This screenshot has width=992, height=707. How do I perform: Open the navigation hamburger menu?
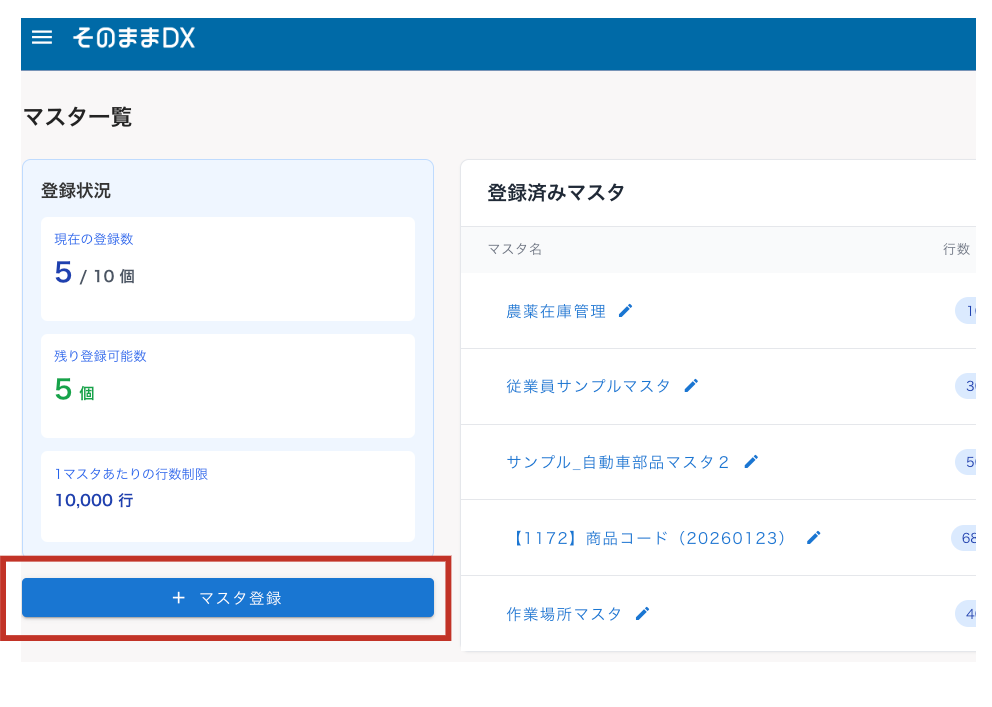pos(41,37)
